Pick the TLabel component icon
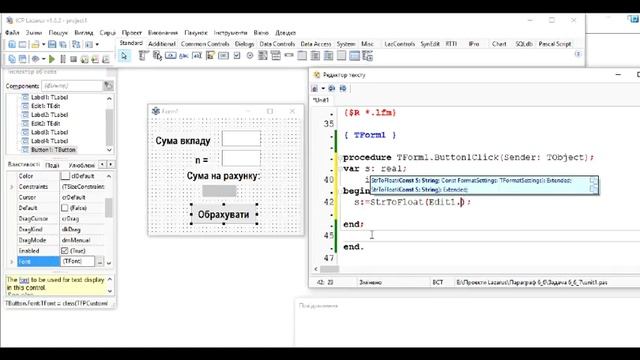Screen dimensions: 640x360 [184, 56]
